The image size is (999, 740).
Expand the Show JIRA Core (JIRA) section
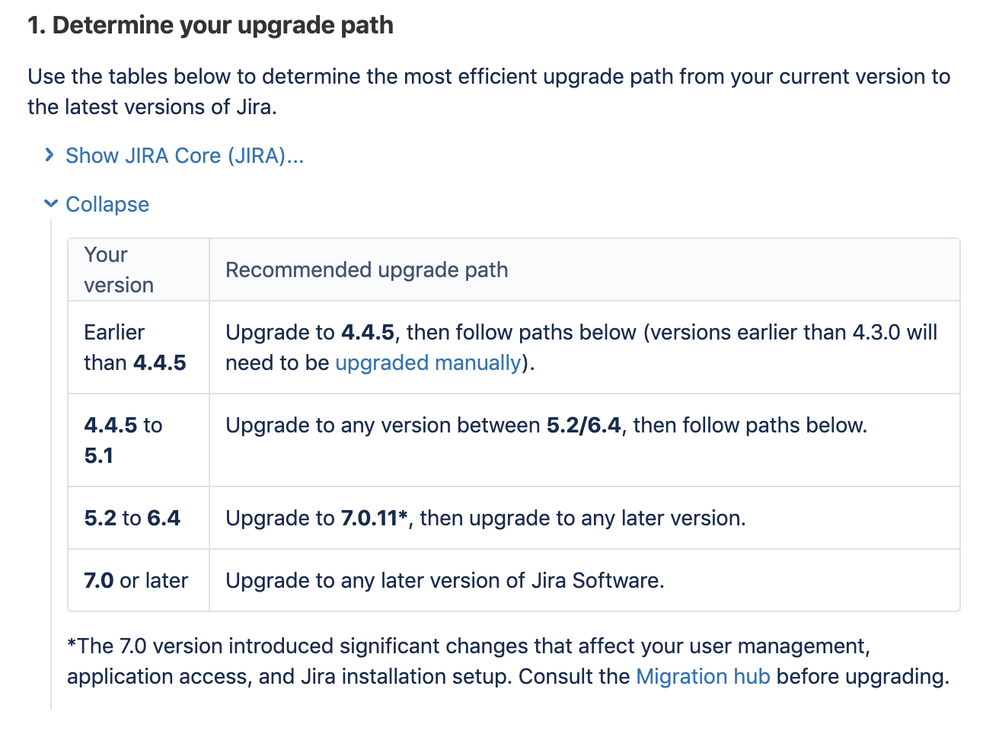pos(185,156)
